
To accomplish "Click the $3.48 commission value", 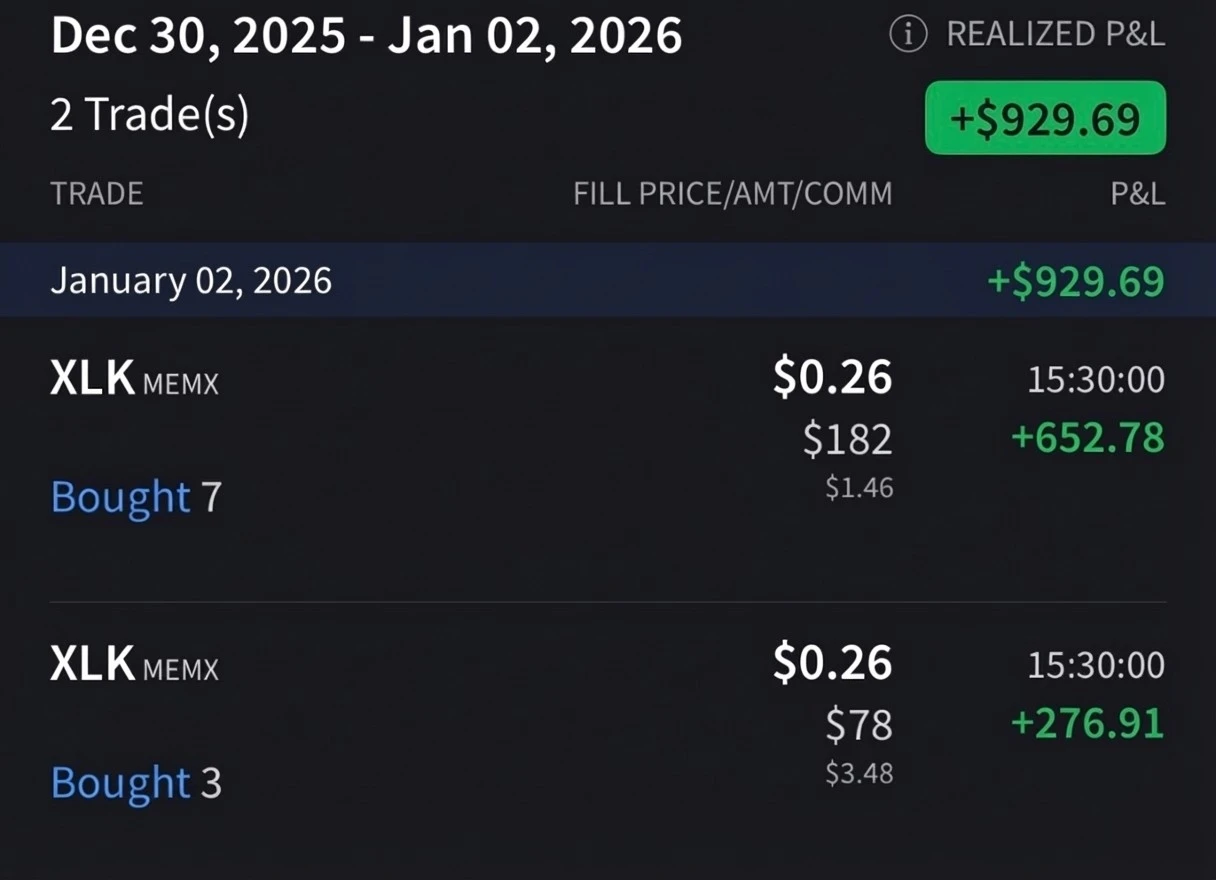I will (858, 773).
